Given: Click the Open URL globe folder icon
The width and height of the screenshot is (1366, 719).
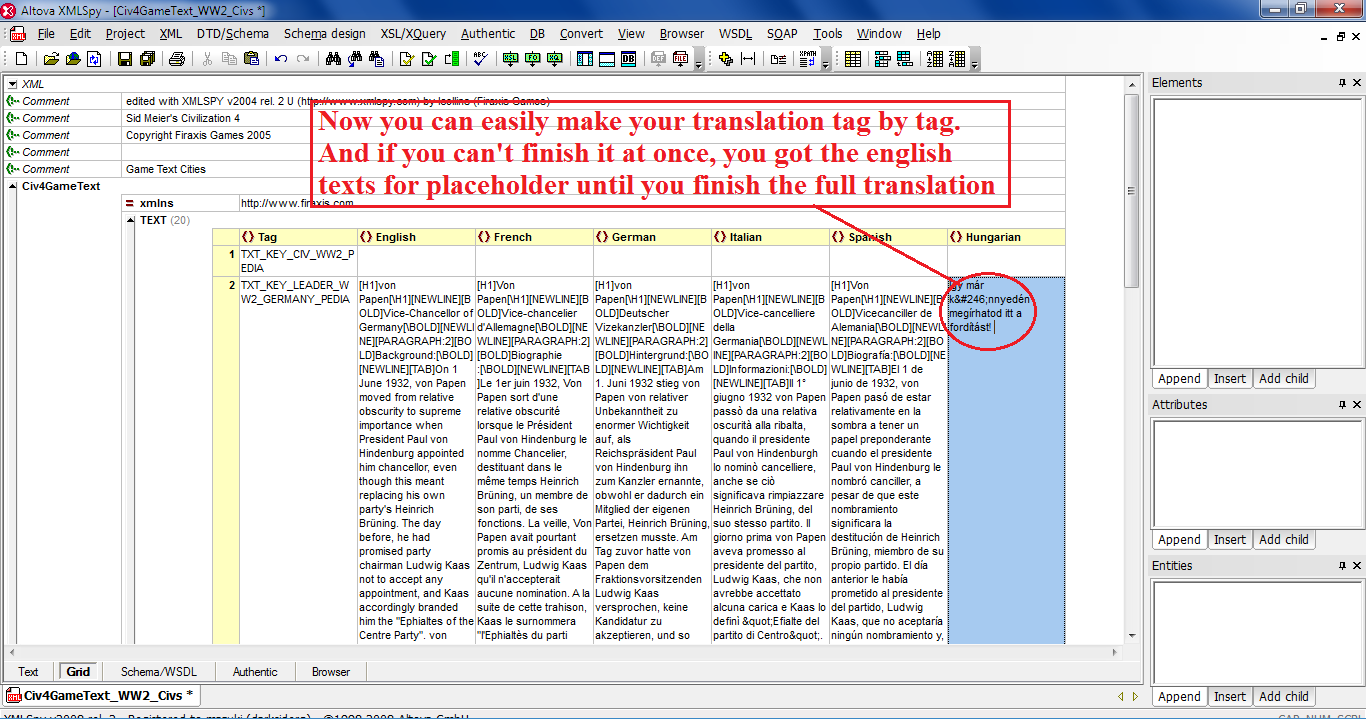Looking at the screenshot, I should tap(73, 59).
